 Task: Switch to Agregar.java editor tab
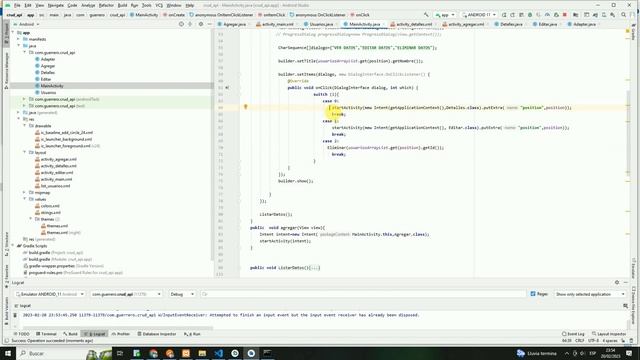click(x=235, y=24)
